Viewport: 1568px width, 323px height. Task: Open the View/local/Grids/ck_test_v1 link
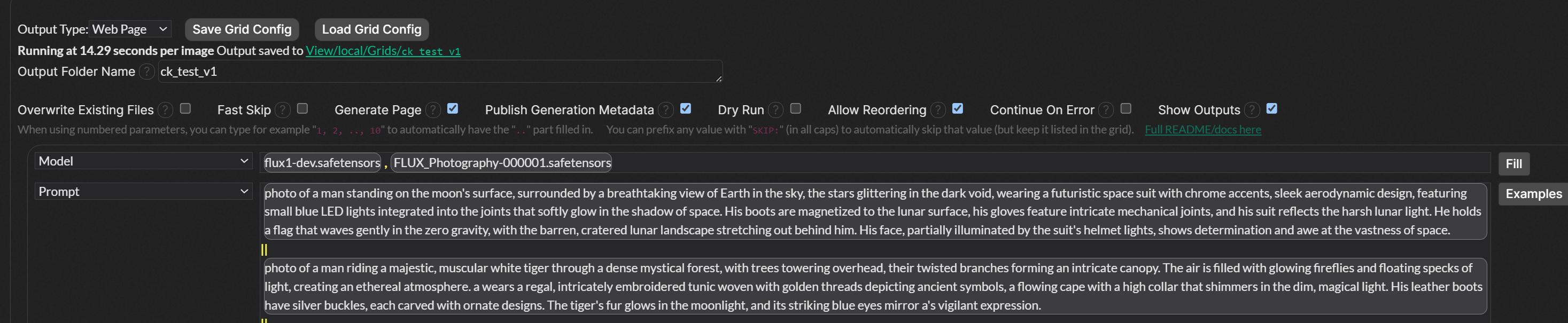pyautogui.click(x=383, y=51)
